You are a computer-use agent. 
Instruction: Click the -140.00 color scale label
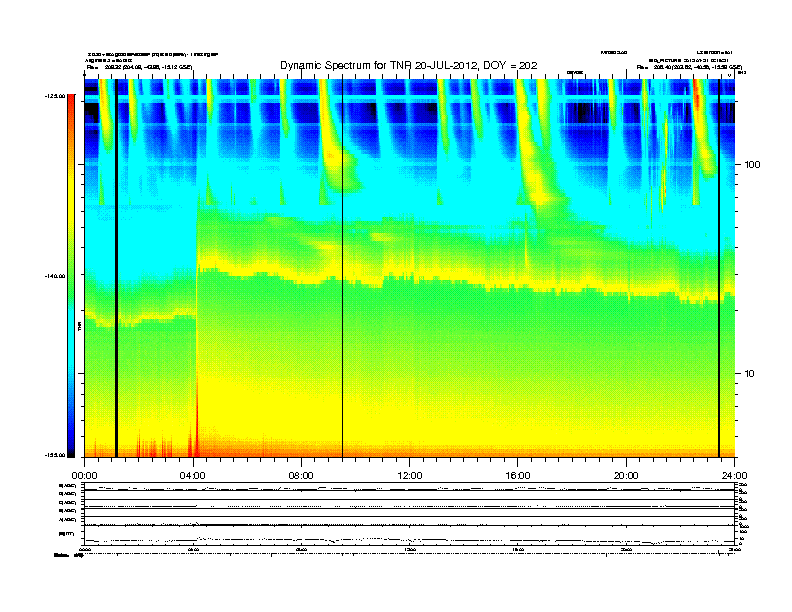55,276
